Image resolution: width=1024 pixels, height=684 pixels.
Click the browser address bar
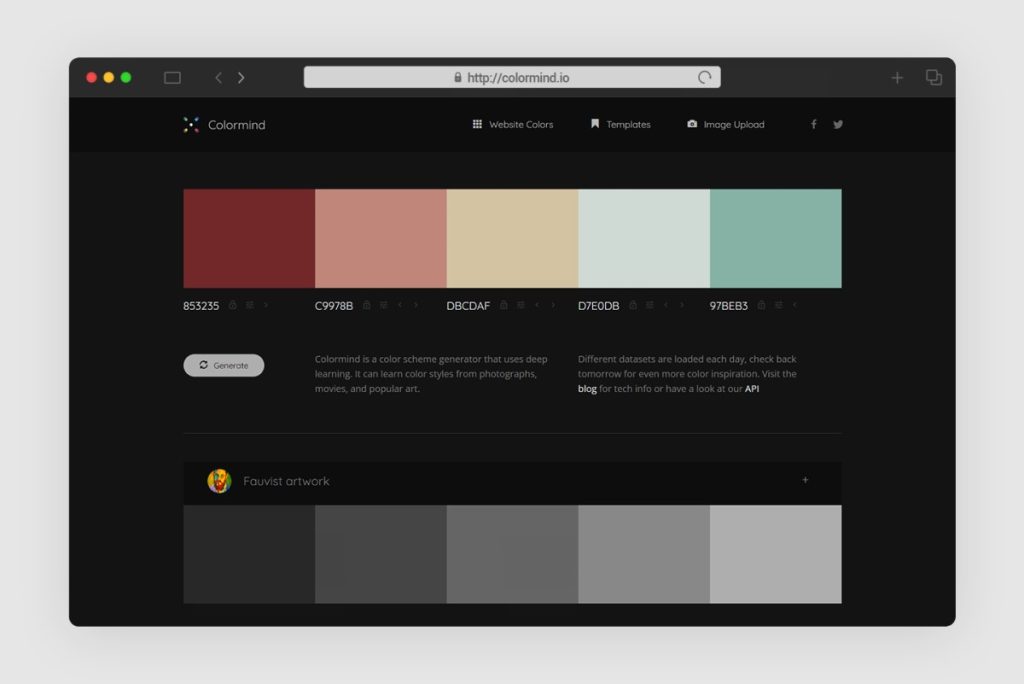coord(512,77)
